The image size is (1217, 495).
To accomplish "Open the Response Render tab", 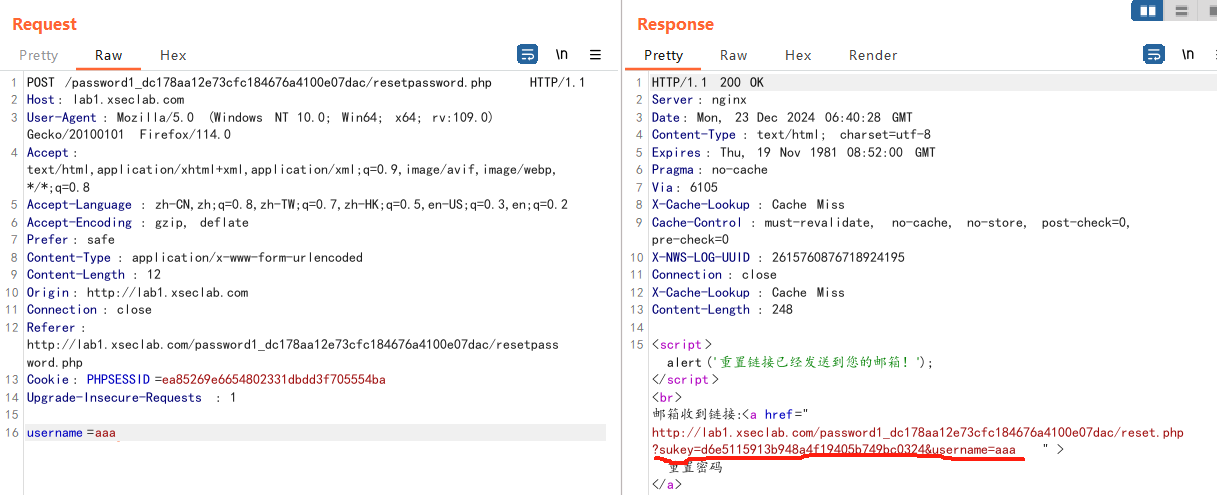I will tap(873, 55).
